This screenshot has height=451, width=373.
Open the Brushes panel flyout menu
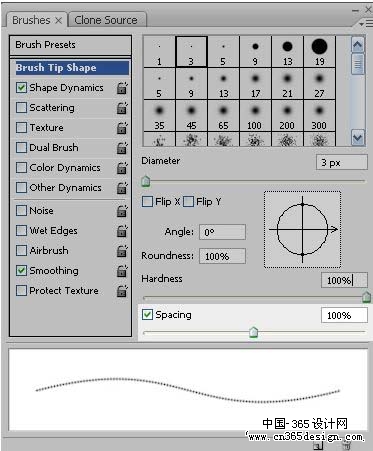coord(365,24)
